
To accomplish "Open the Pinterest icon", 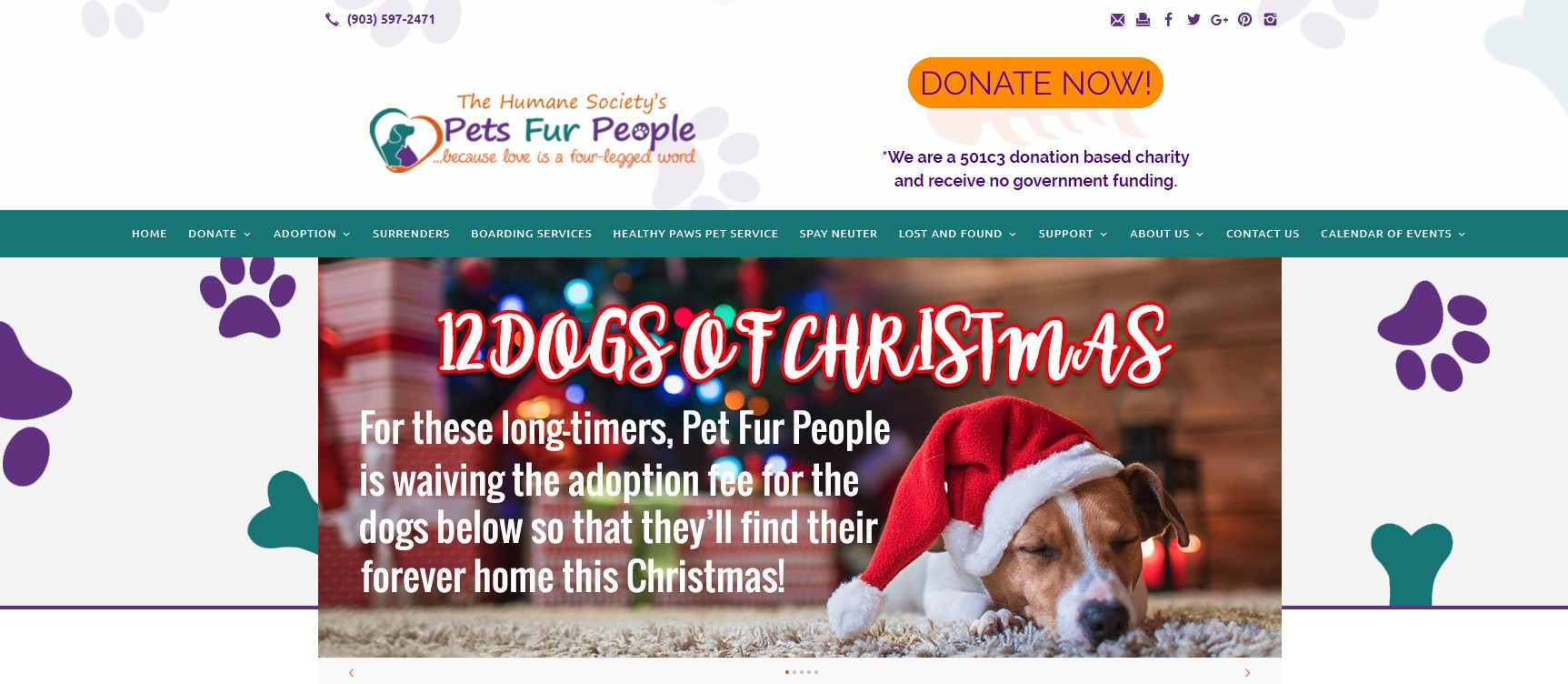I will [1244, 20].
